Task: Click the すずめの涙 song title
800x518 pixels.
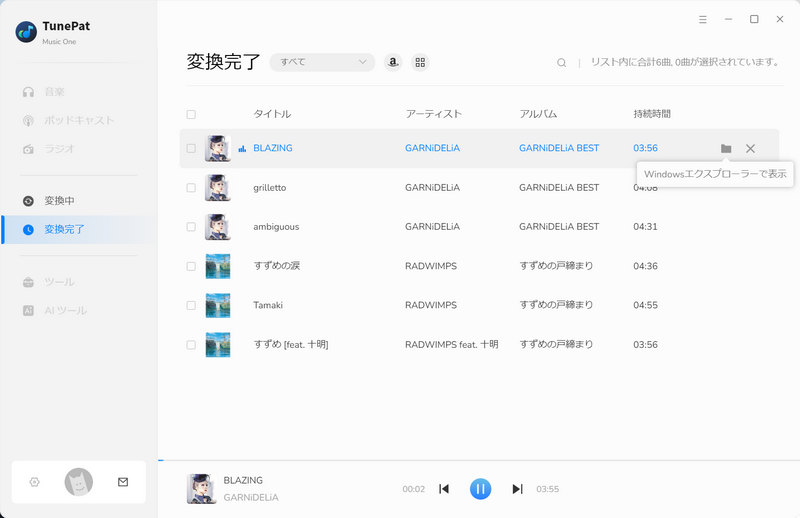Action: 277,266
